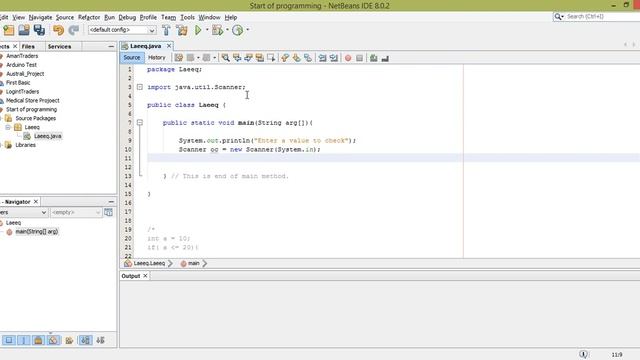The width and height of the screenshot is (640, 360).
Task: Click the Uncomment icon in editor toolbar
Action: point(385,58)
